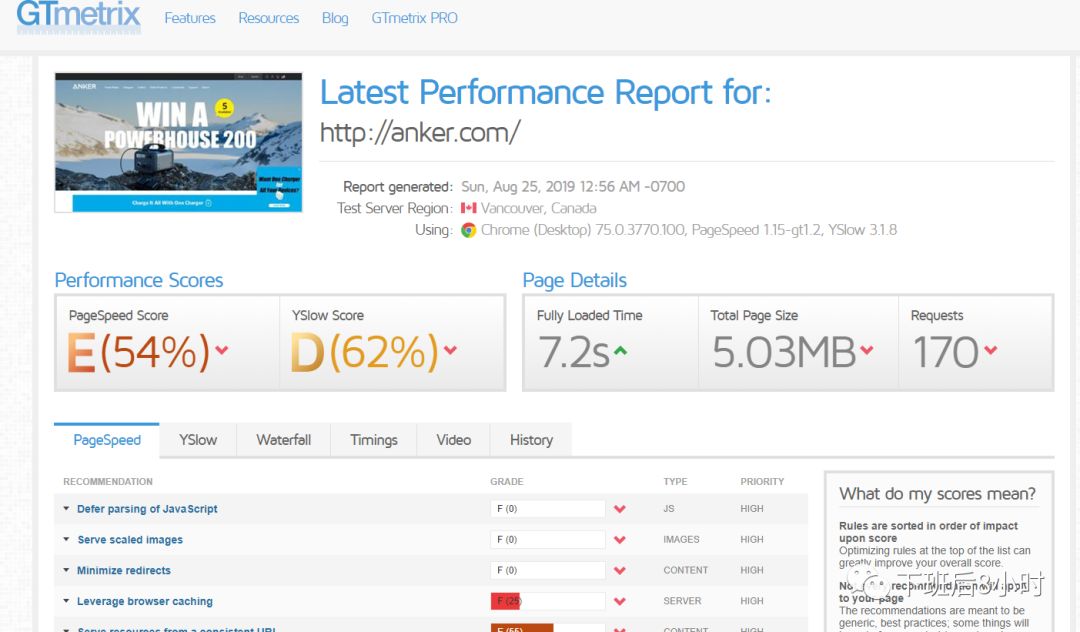This screenshot has width=1080, height=632.
Task: Click red chevron for Serve scaled images
Action: 620,540
